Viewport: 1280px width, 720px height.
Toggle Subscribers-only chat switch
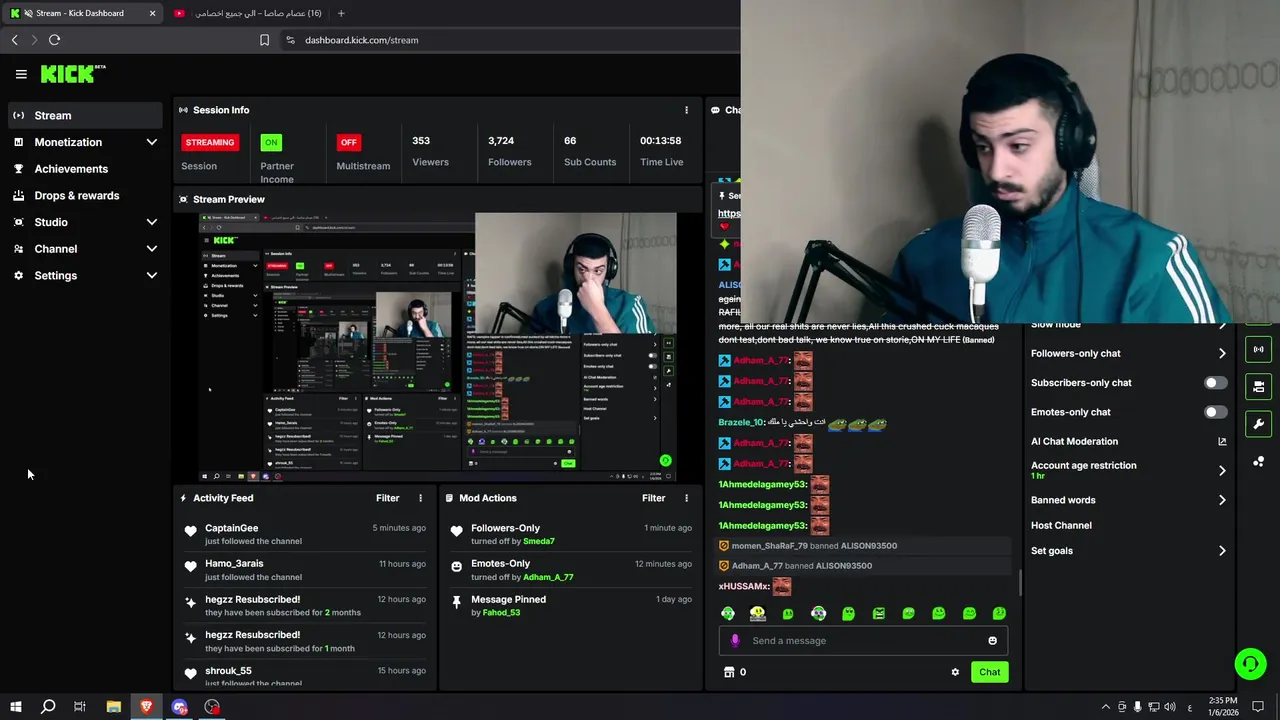[1215, 383]
